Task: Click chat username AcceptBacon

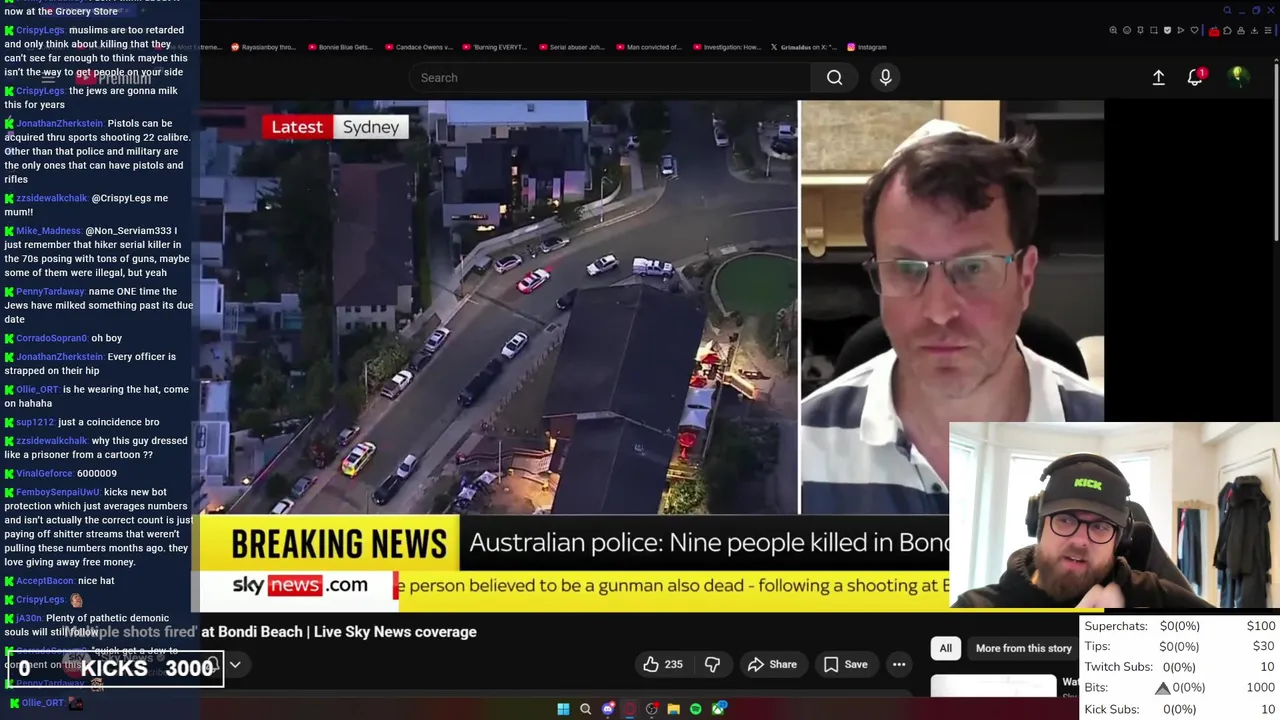Action: click(x=45, y=581)
